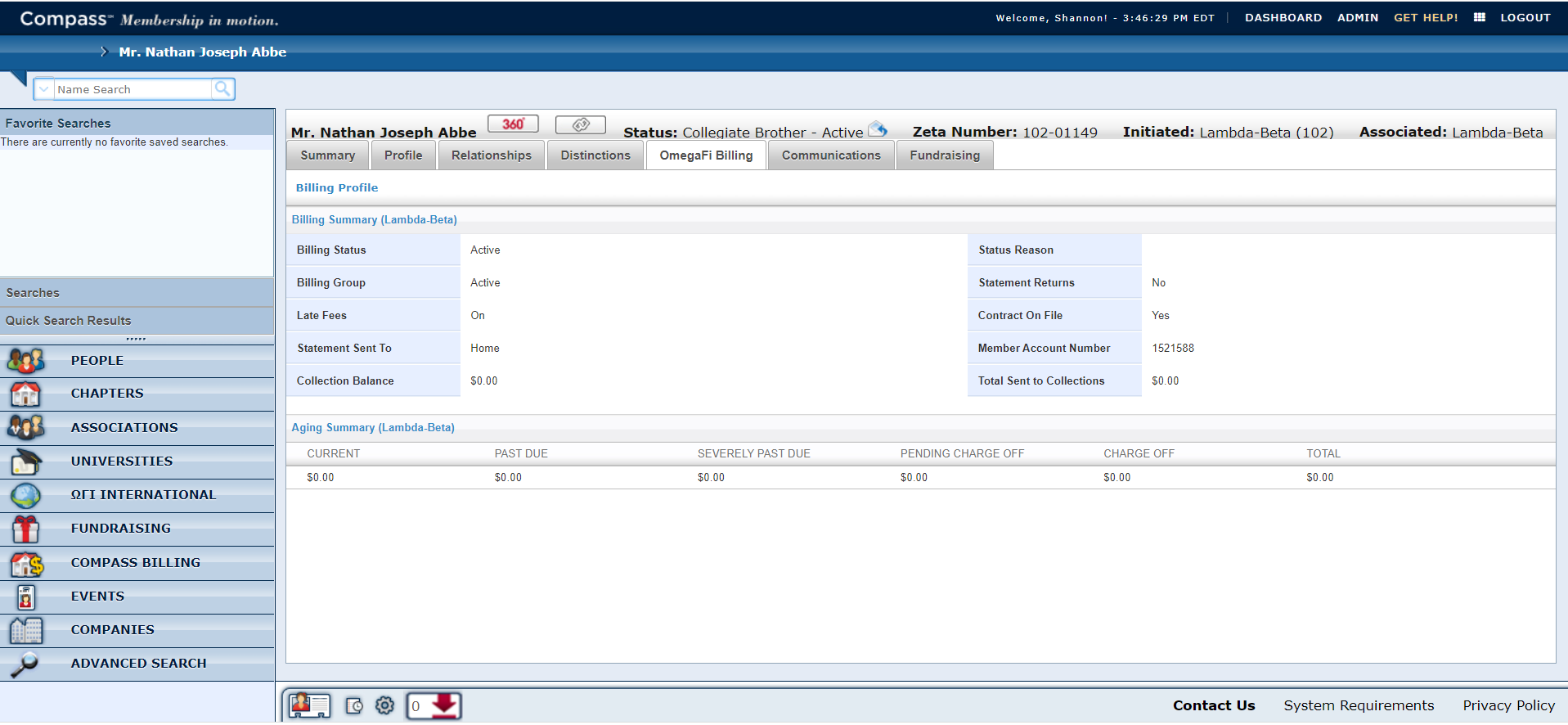Click Get Help! in the header

[x=1426, y=17]
